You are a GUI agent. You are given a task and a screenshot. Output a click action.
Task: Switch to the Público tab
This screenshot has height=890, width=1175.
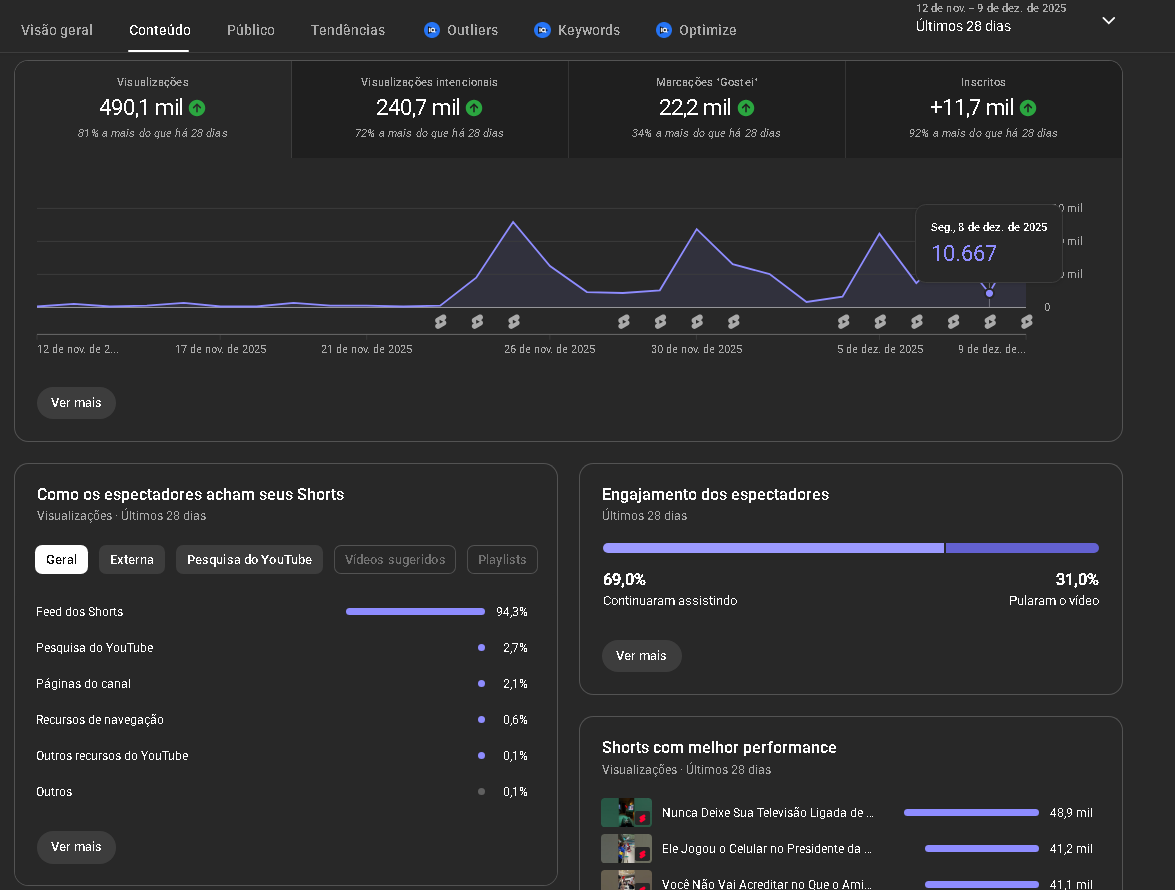pyautogui.click(x=250, y=30)
